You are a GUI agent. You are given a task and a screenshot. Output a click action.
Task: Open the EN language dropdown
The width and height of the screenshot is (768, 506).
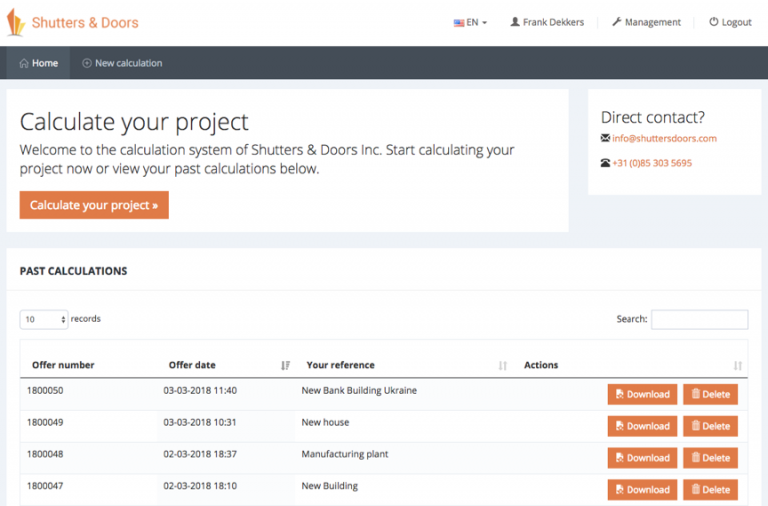470,23
